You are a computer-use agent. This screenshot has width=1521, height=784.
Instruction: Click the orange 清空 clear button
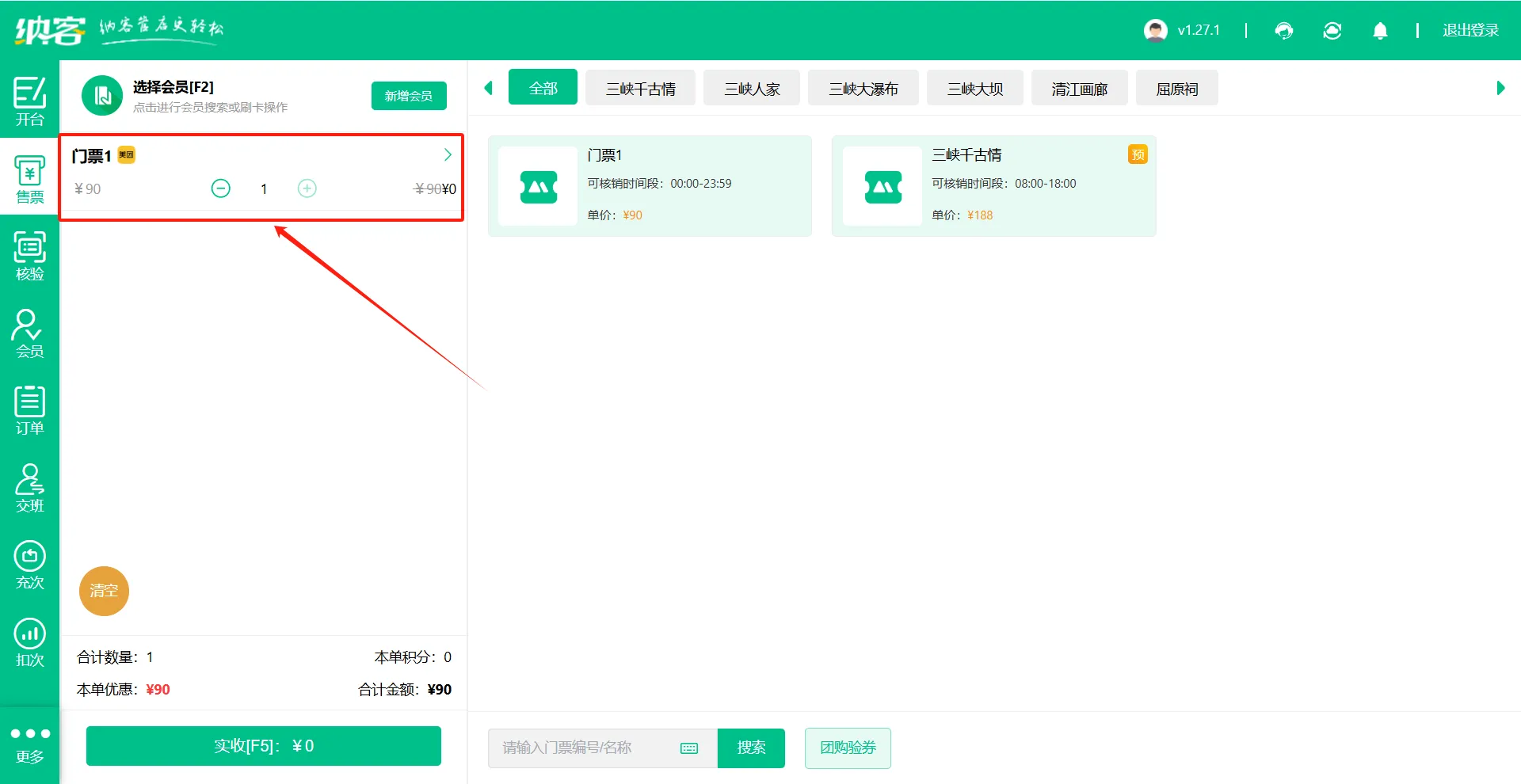pyautogui.click(x=104, y=591)
